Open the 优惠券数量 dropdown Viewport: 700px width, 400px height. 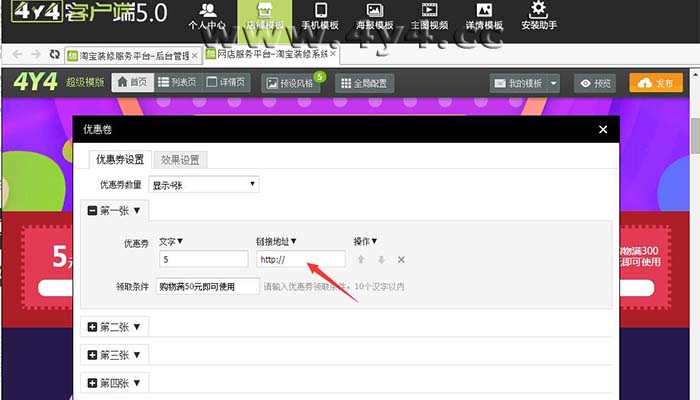click(x=204, y=184)
